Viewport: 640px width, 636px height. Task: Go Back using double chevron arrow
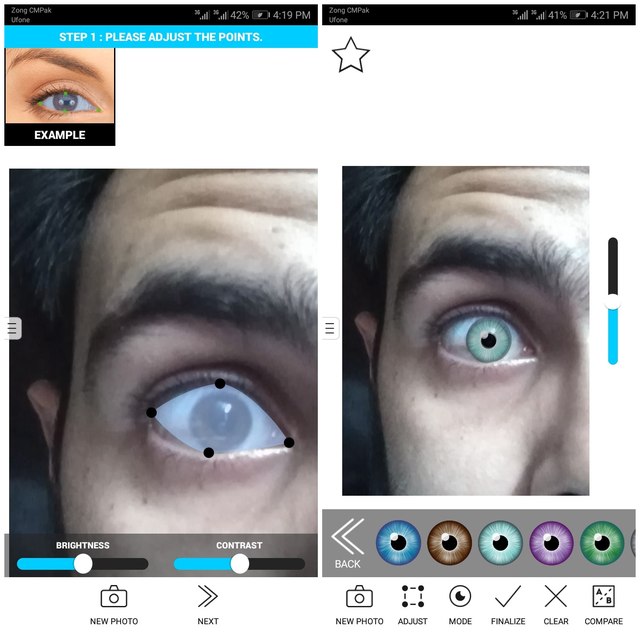tap(348, 536)
